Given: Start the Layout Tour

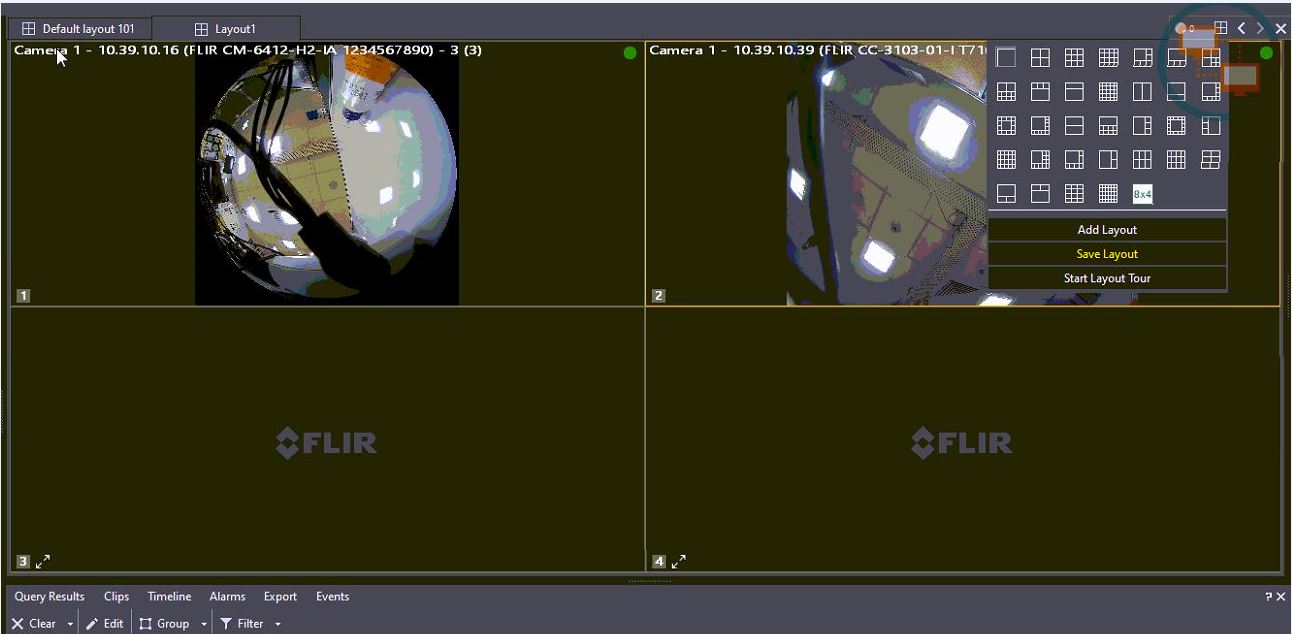Looking at the screenshot, I should (1106, 277).
